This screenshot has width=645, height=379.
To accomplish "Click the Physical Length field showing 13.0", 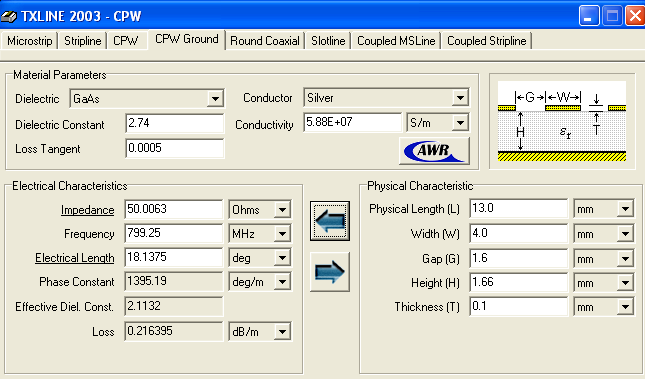I will (518, 208).
